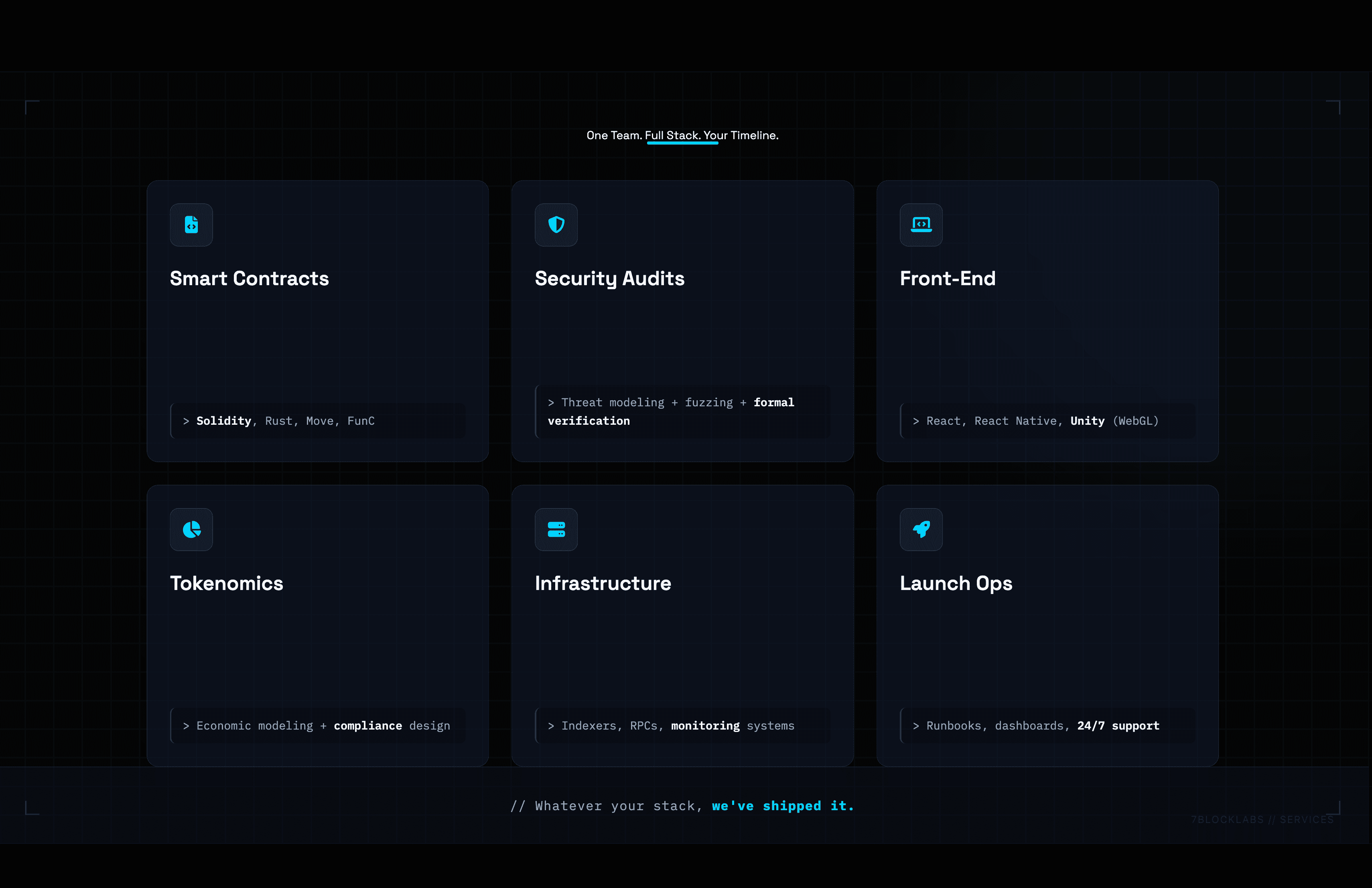Click the Security Audits shield icon
The width and height of the screenshot is (1372, 888).
pyautogui.click(x=556, y=225)
